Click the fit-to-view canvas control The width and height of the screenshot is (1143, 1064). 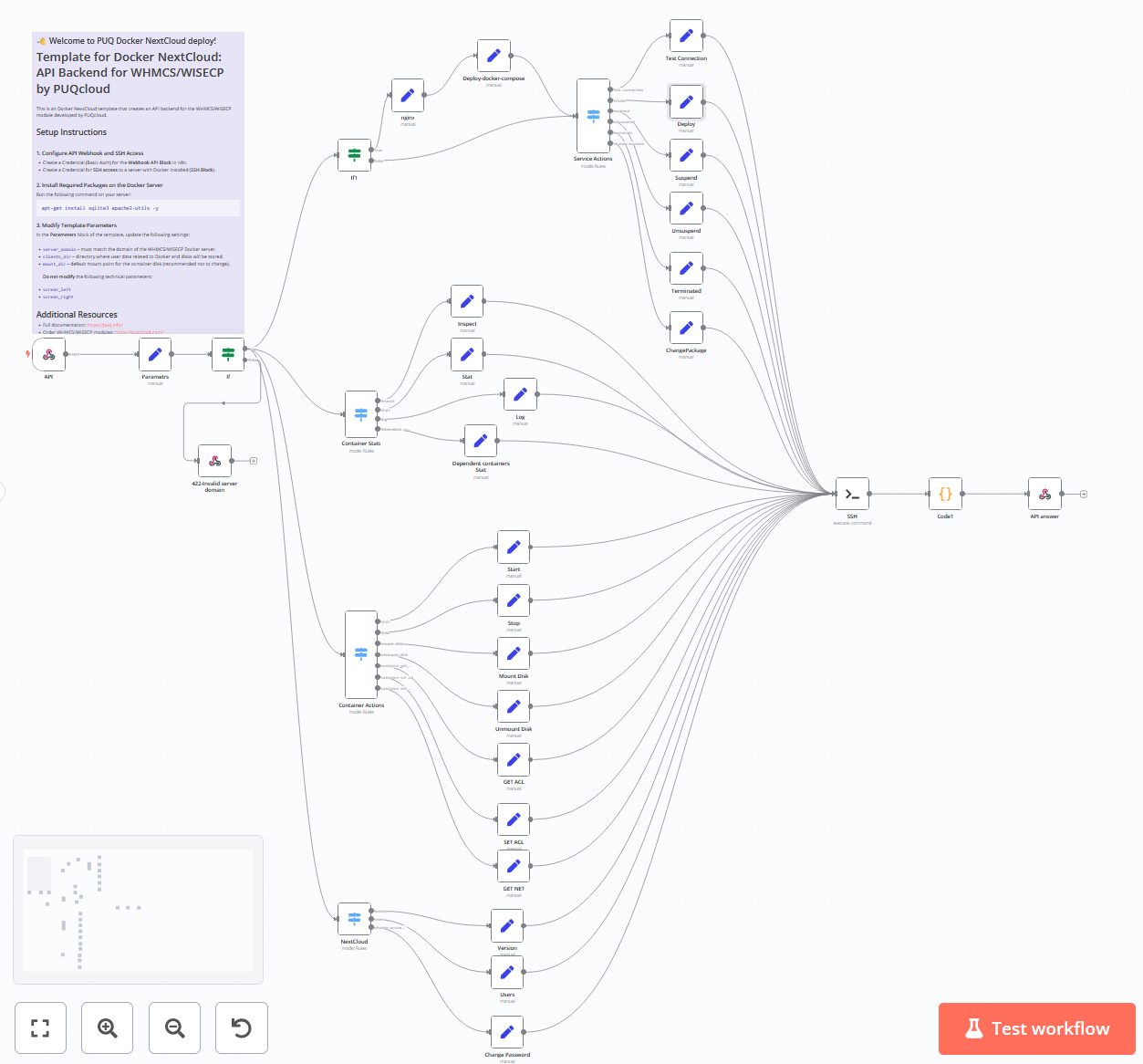pyautogui.click(x=40, y=1027)
